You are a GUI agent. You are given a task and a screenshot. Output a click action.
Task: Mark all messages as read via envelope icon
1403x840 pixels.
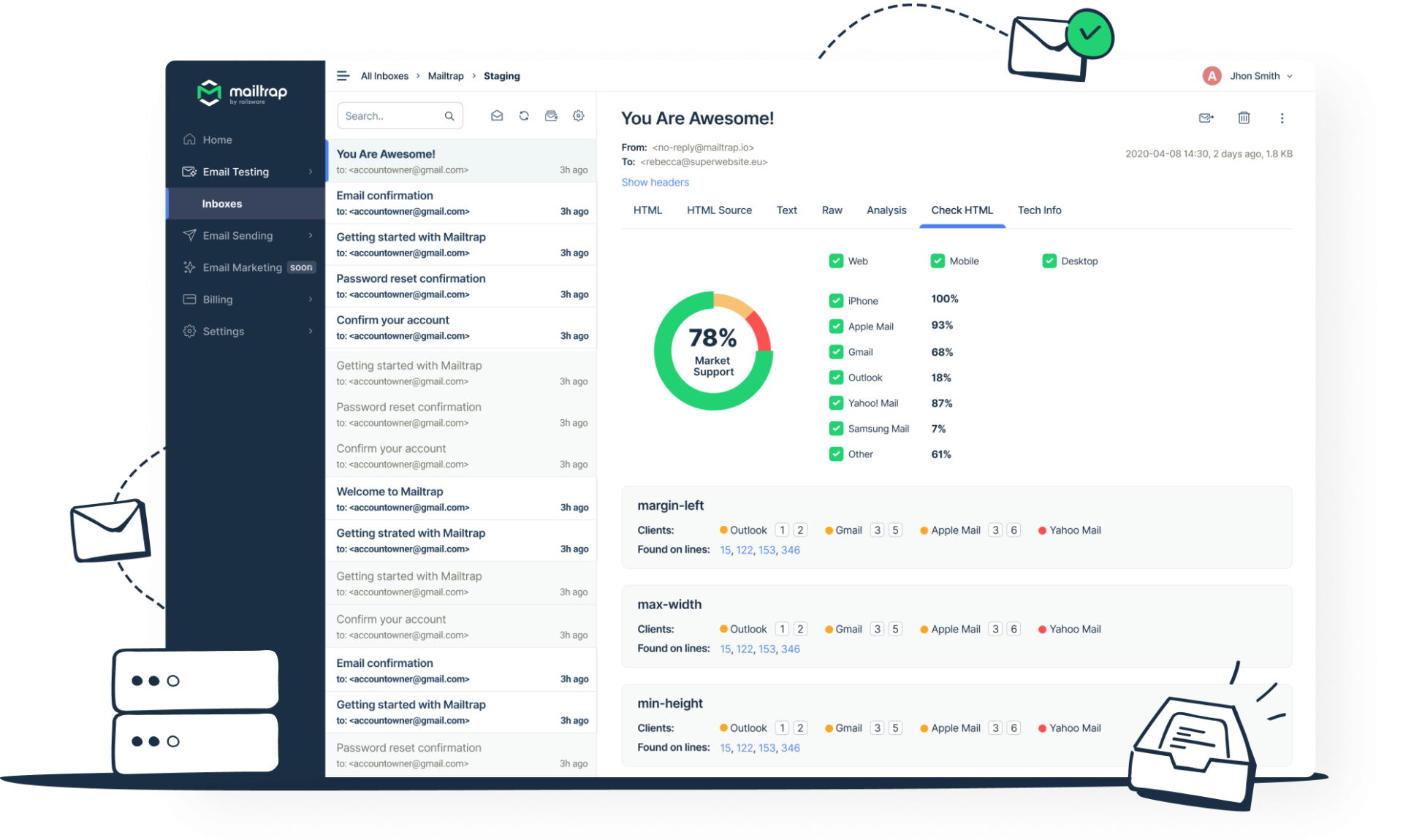498,115
